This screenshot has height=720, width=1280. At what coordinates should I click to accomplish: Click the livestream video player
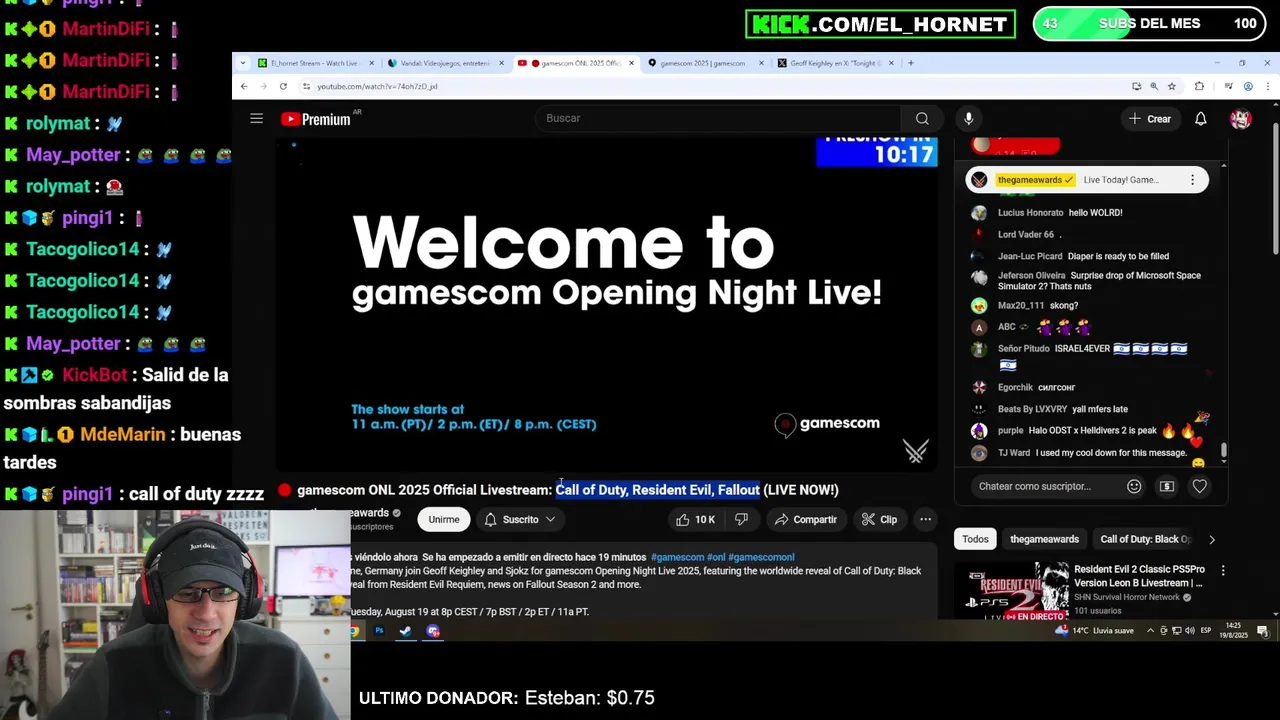(607, 303)
